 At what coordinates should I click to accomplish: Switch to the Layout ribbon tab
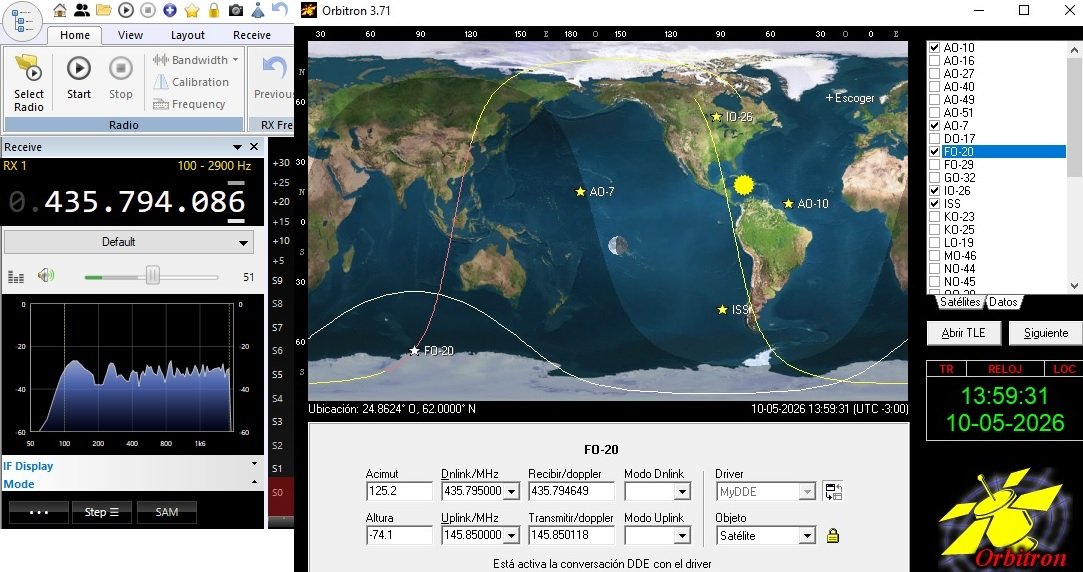188,35
